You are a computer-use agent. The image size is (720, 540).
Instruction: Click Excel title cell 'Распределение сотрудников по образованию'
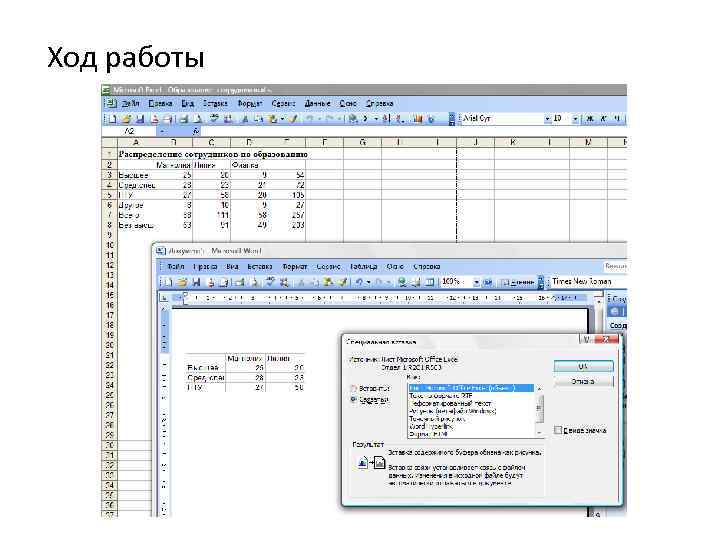[x=213, y=154]
